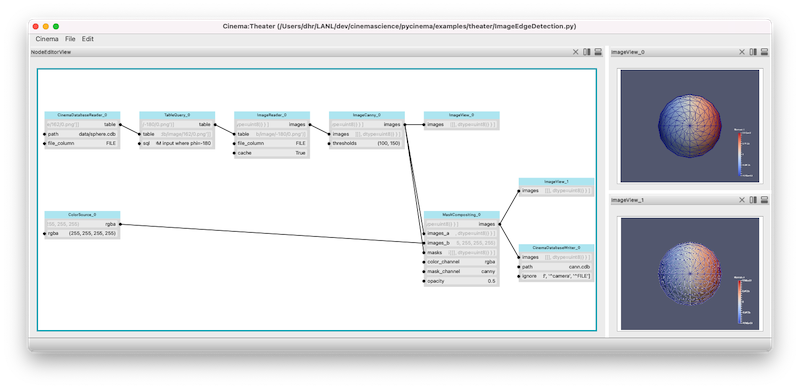The width and height of the screenshot is (800, 389).
Task: Open the Cinema menu
Action: tap(47, 39)
